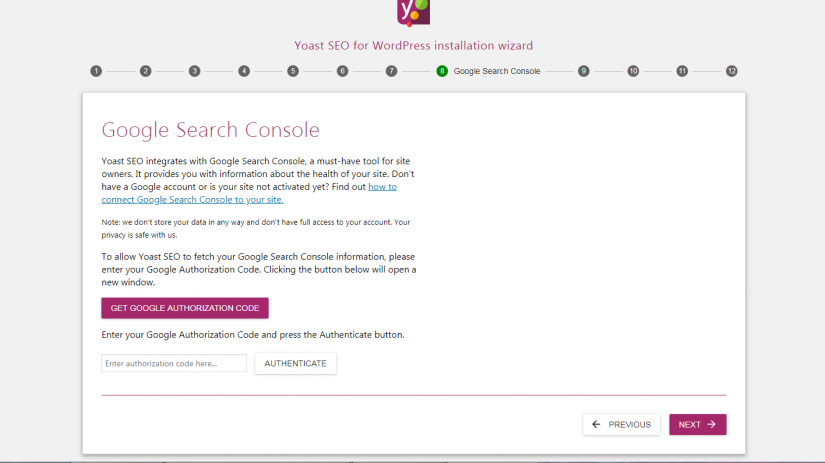Go back with the Previous button

621,425
